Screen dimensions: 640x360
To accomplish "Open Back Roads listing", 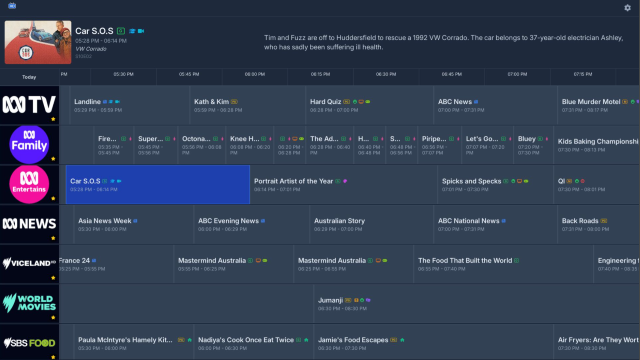I will 598,224.
